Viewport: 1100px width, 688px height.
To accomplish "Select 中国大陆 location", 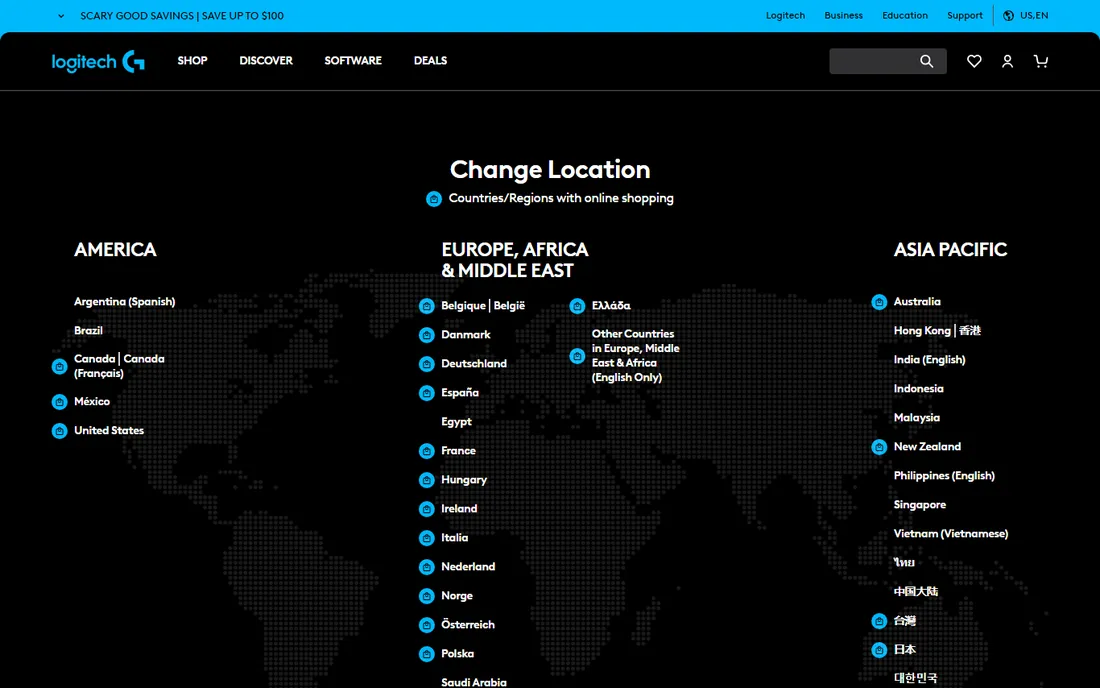I will [915, 592].
